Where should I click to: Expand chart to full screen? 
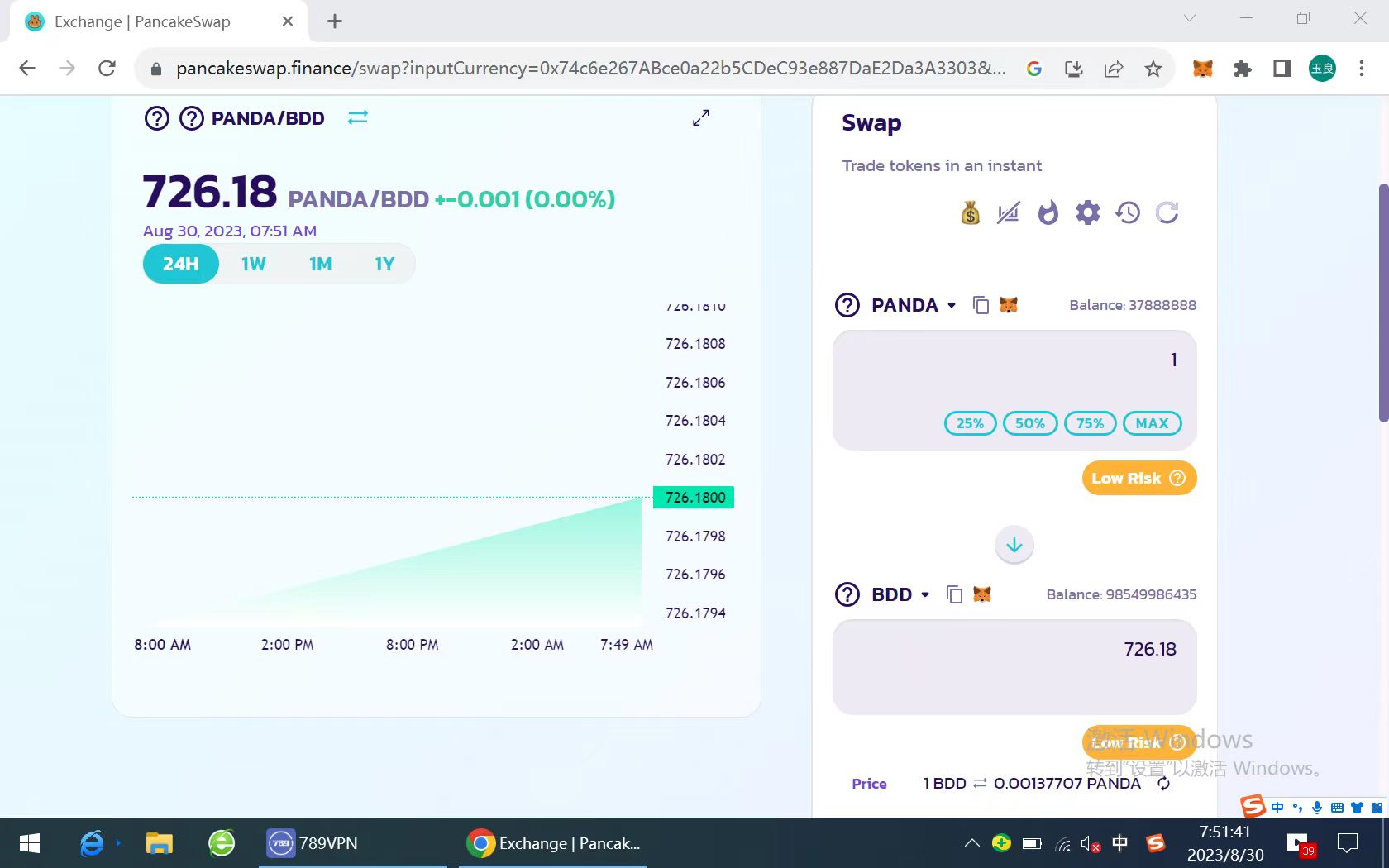tap(700, 118)
